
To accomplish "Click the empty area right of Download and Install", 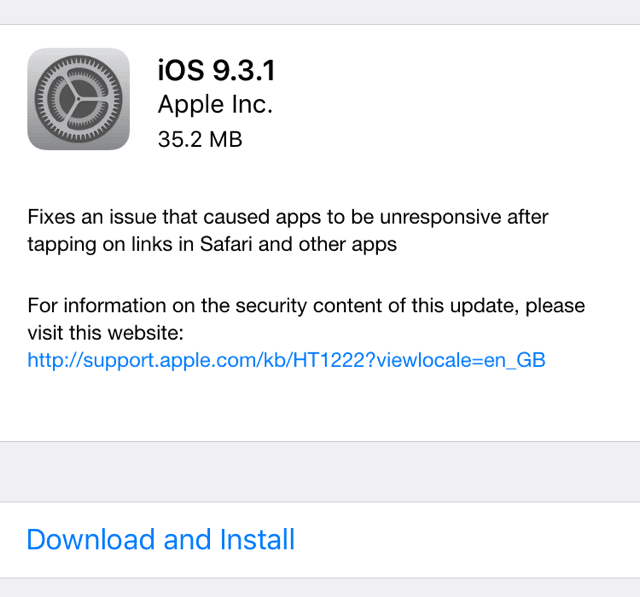I will point(465,539).
